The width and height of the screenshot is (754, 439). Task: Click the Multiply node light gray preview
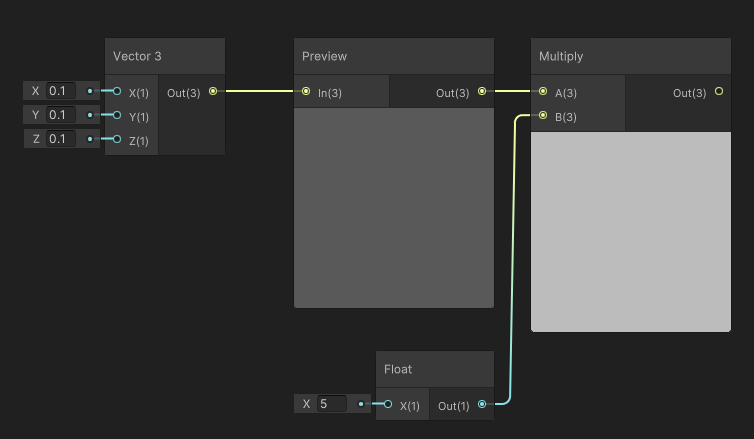(631, 231)
